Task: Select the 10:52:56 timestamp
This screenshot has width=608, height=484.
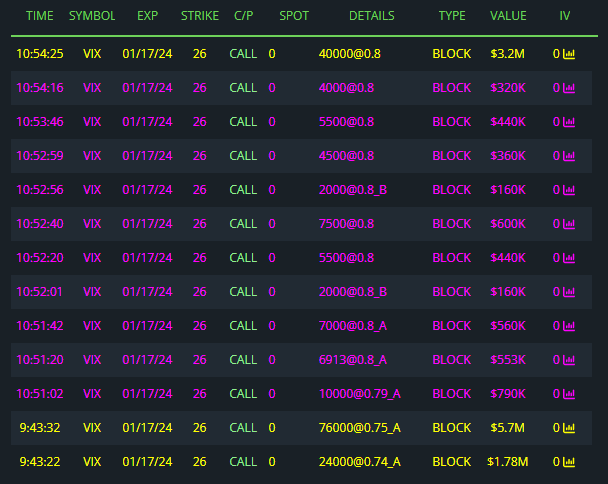Action: tap(40, 190)
